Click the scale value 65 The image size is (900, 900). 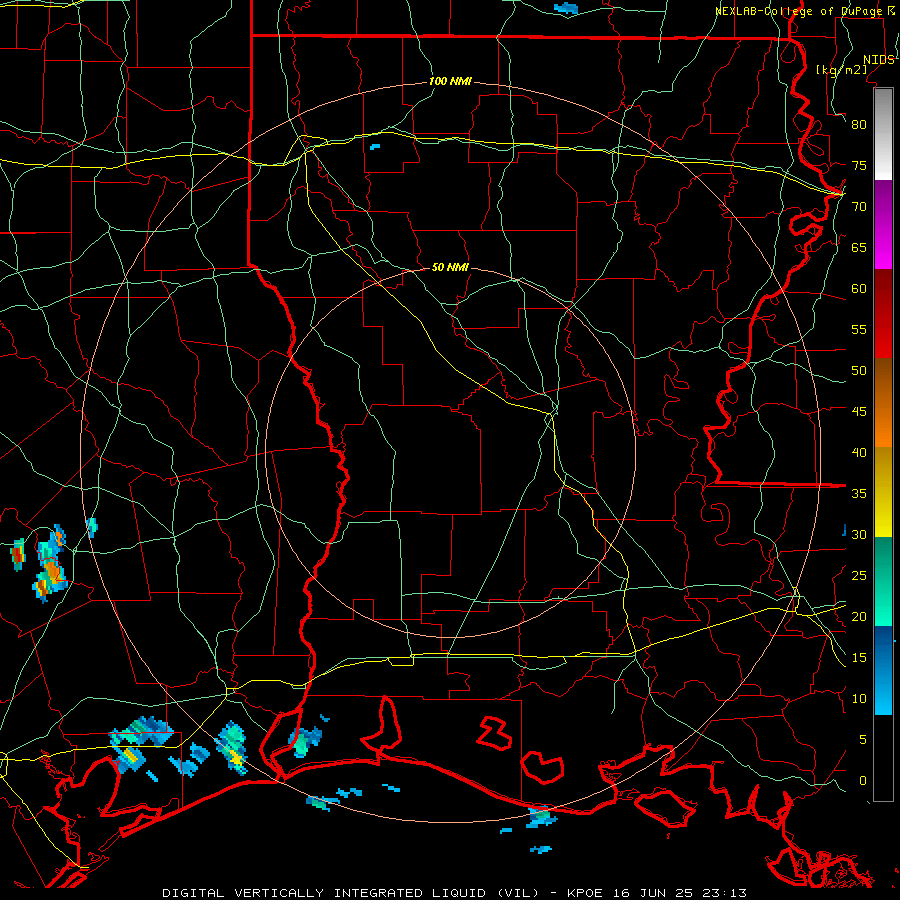click(859, 248)
